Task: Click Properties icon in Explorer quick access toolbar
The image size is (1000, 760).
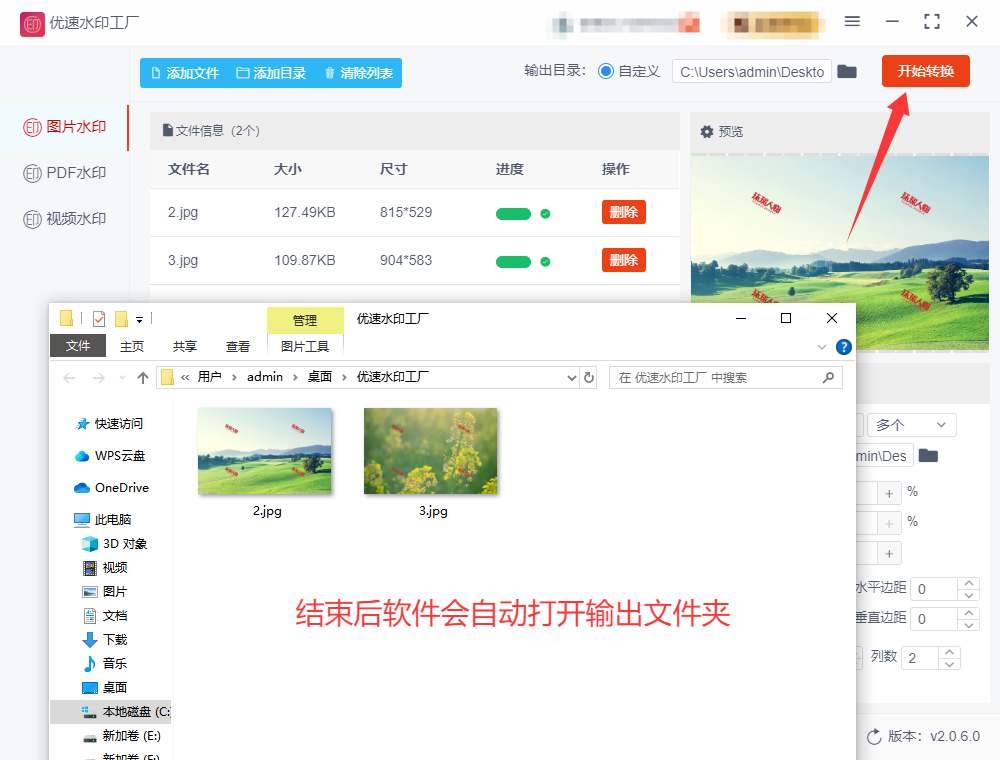Action: pyautogui.click(x=99, y=318)
